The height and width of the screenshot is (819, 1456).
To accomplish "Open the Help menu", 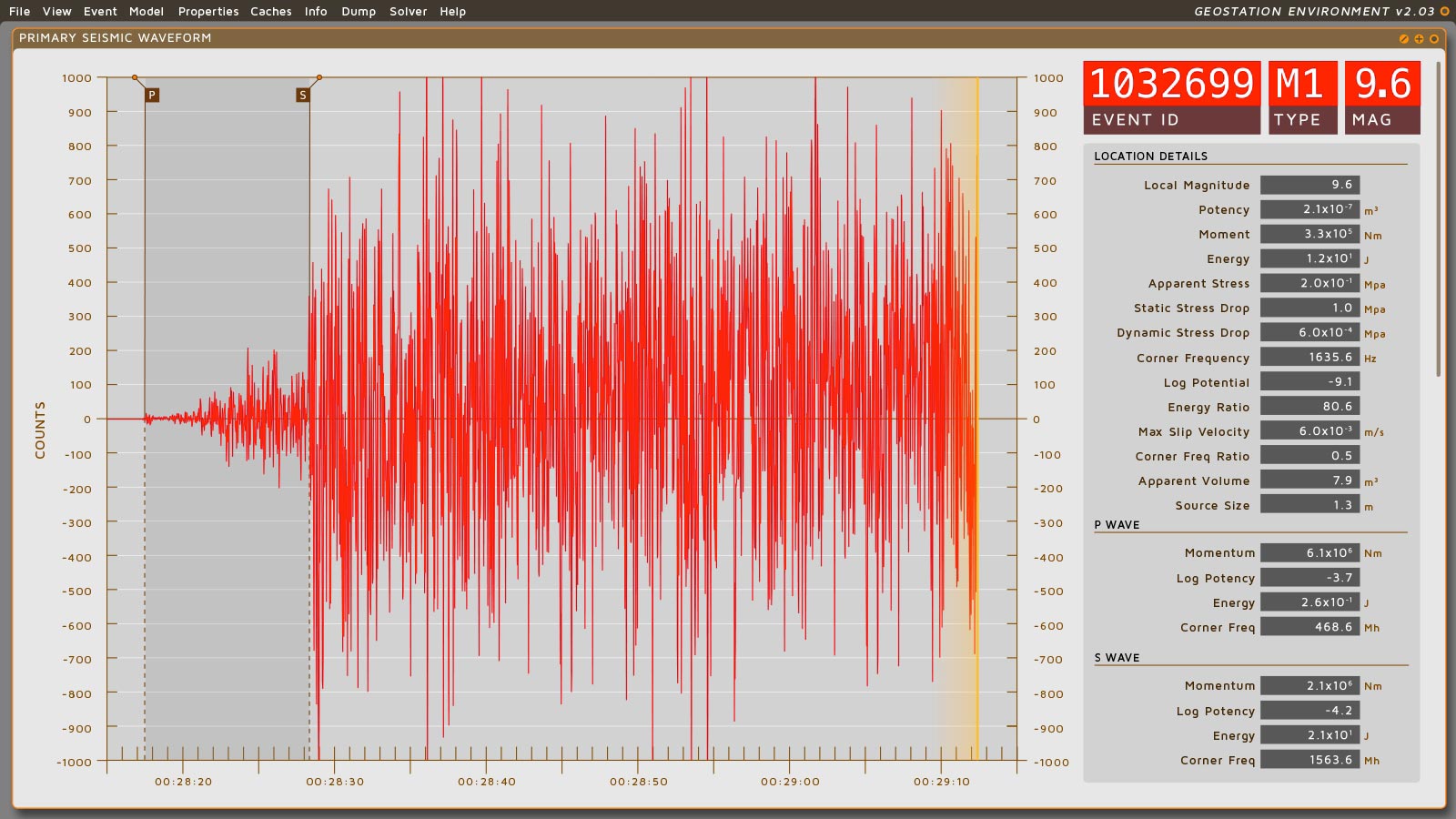I will pyautogui.click(x=452, y=12).
